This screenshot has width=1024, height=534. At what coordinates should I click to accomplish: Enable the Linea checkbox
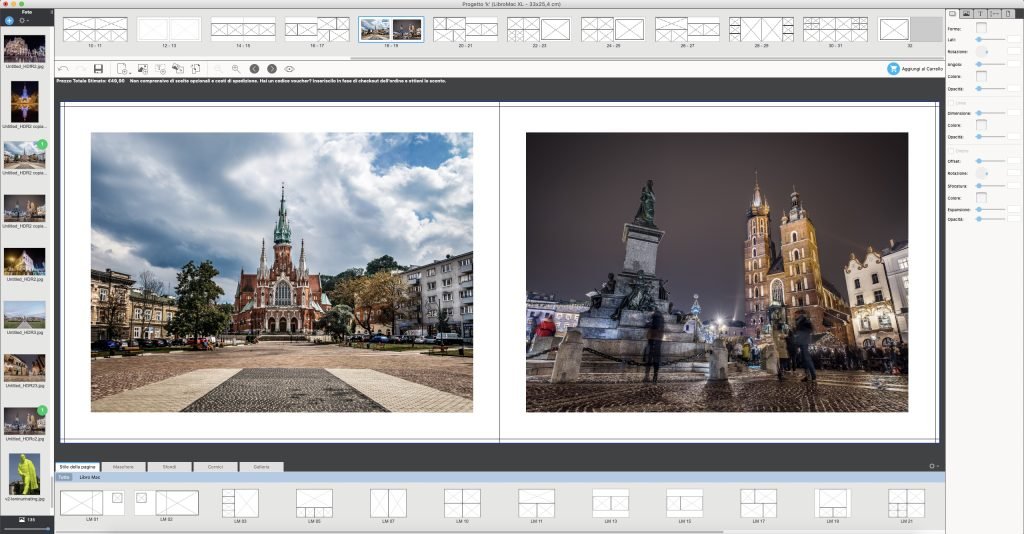click(x=952, y=103)
